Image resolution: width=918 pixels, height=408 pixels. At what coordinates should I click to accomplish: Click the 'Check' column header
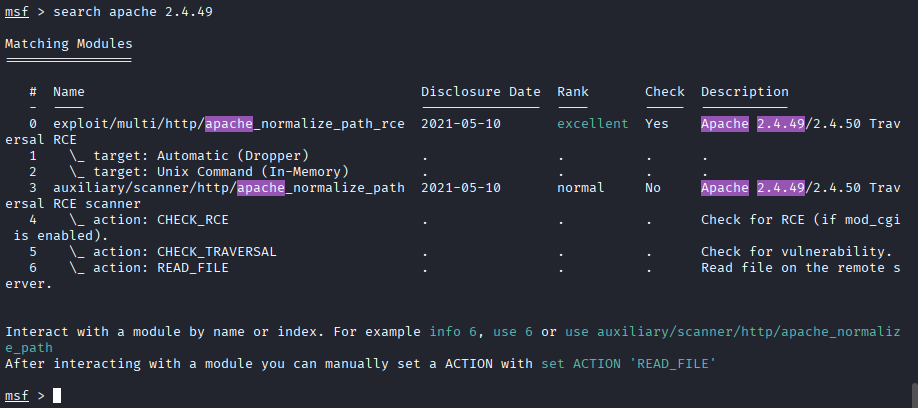point(664,92)
